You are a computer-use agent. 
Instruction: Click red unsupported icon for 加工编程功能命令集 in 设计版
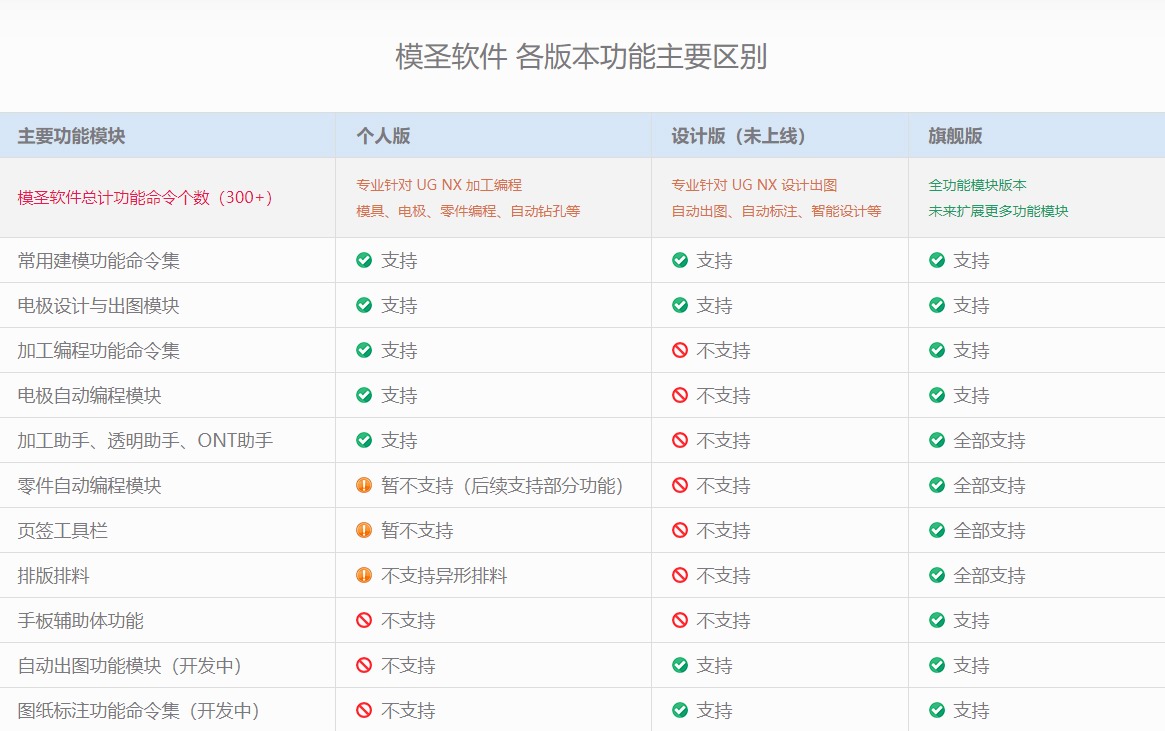tap(680, 350)
